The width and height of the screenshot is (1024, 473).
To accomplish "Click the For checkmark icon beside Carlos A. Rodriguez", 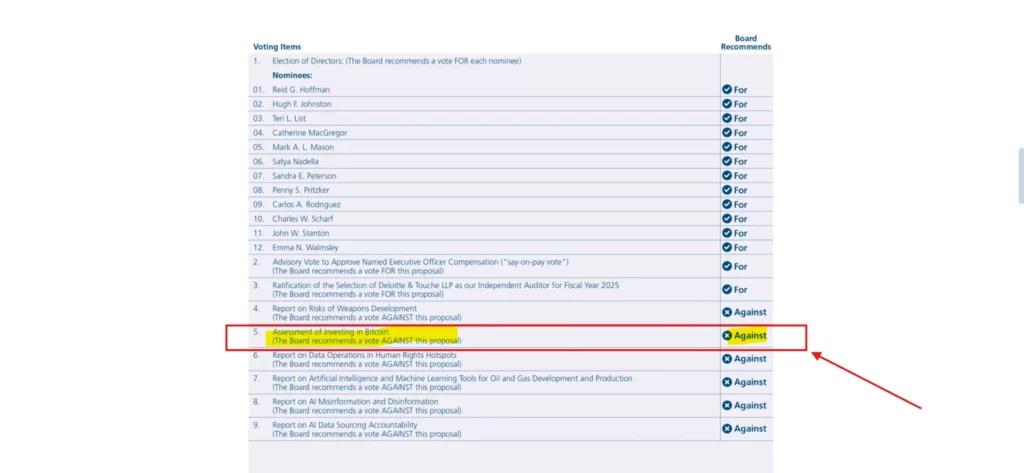I will [x=726, y=204].
